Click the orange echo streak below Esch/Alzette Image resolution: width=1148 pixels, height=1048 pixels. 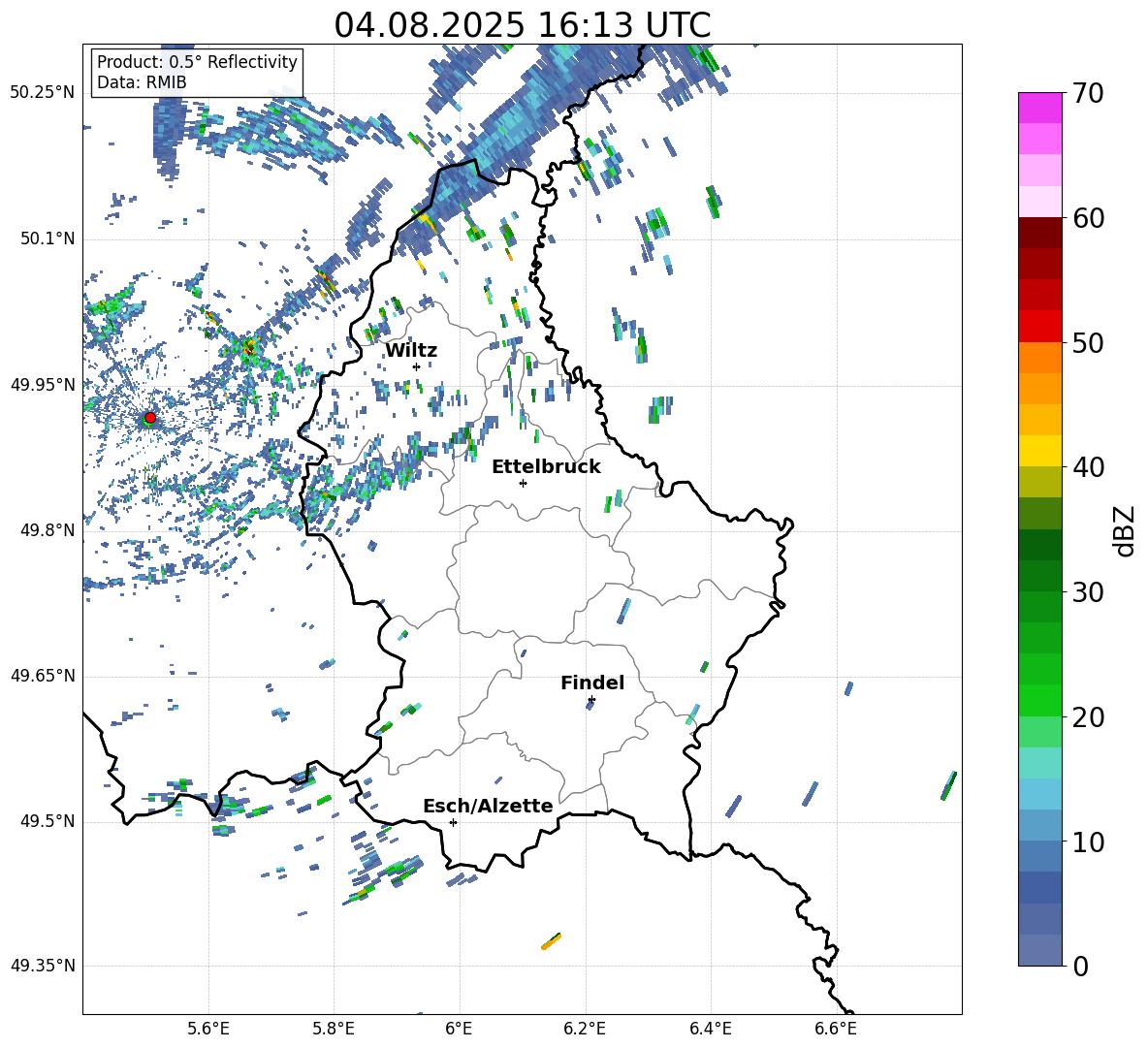coord(551,941)
